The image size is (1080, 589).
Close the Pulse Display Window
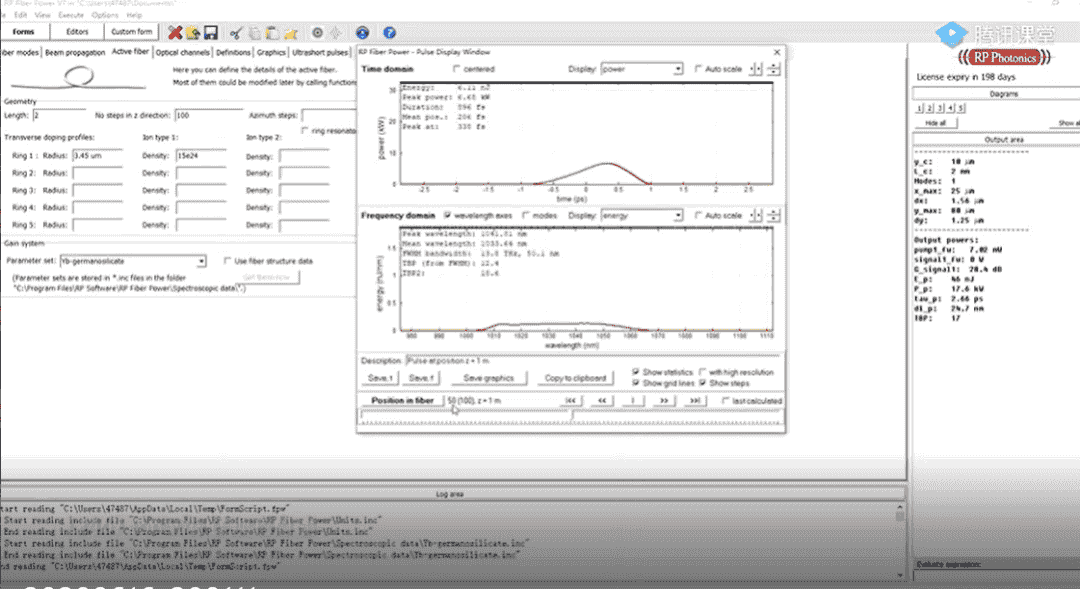click(777, 52)
